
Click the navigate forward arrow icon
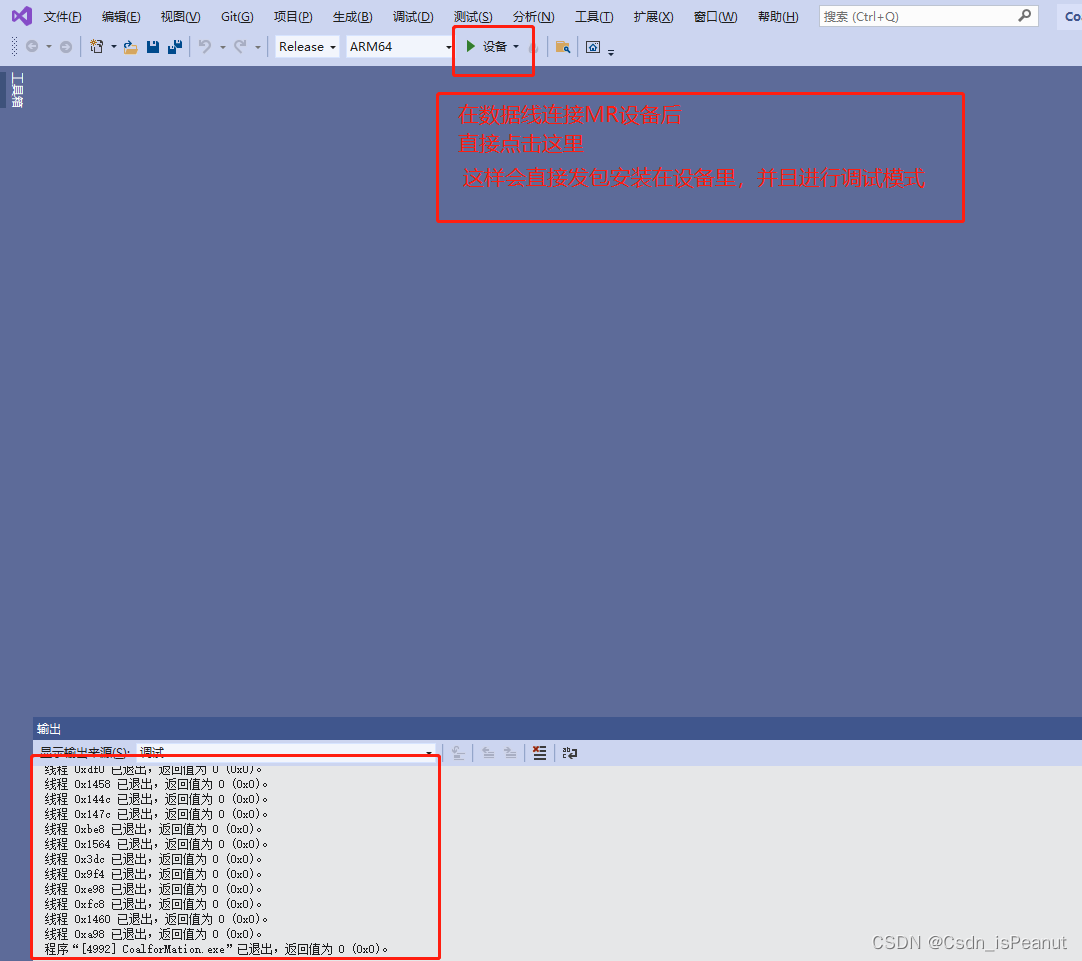click(66, 47)
